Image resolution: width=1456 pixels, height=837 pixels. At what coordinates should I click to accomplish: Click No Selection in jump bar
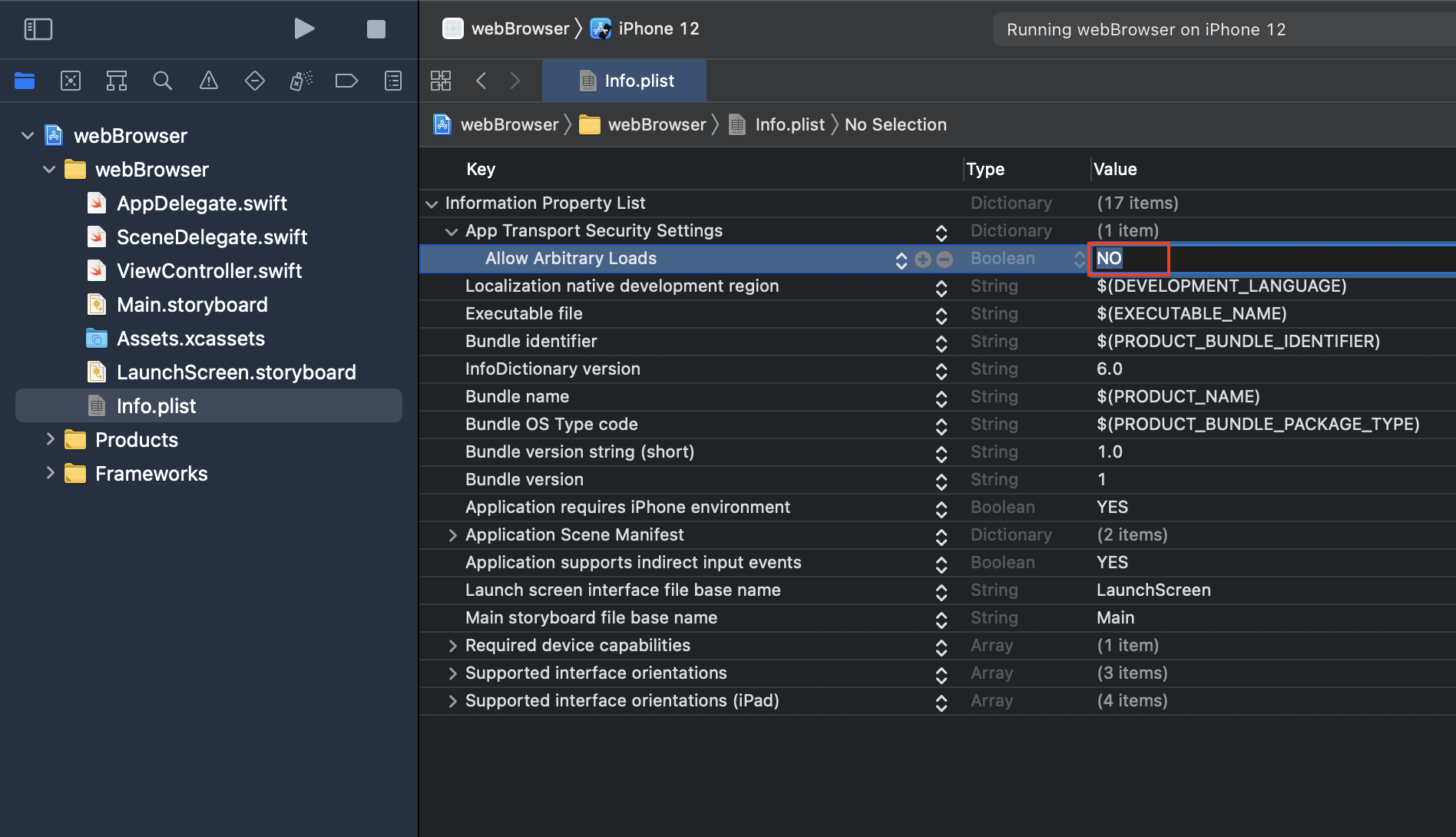(895, 124)
